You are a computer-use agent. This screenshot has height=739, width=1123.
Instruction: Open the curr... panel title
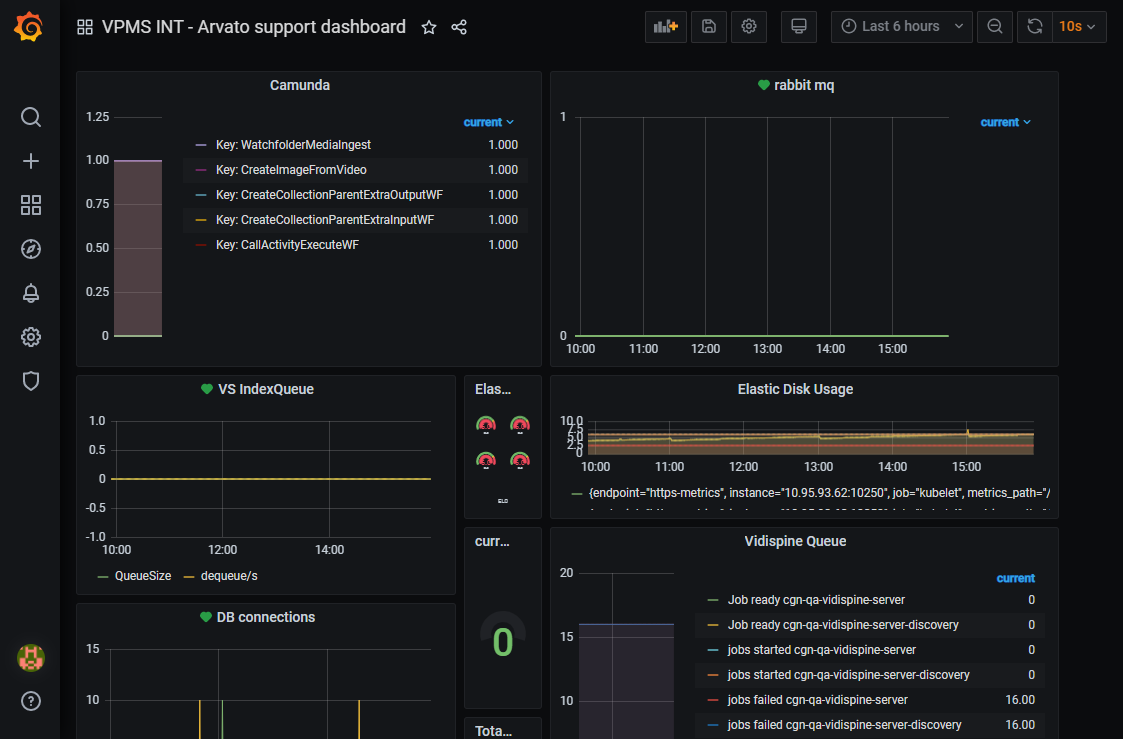coord(492,541)
